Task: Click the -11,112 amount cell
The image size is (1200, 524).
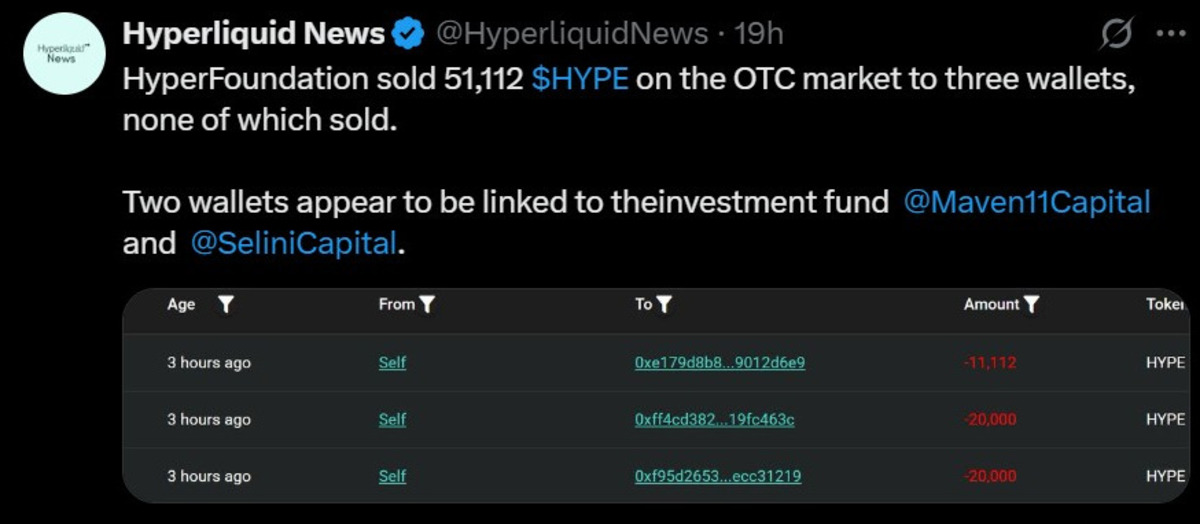Action: pyautogui.click(x=990, y=363)
